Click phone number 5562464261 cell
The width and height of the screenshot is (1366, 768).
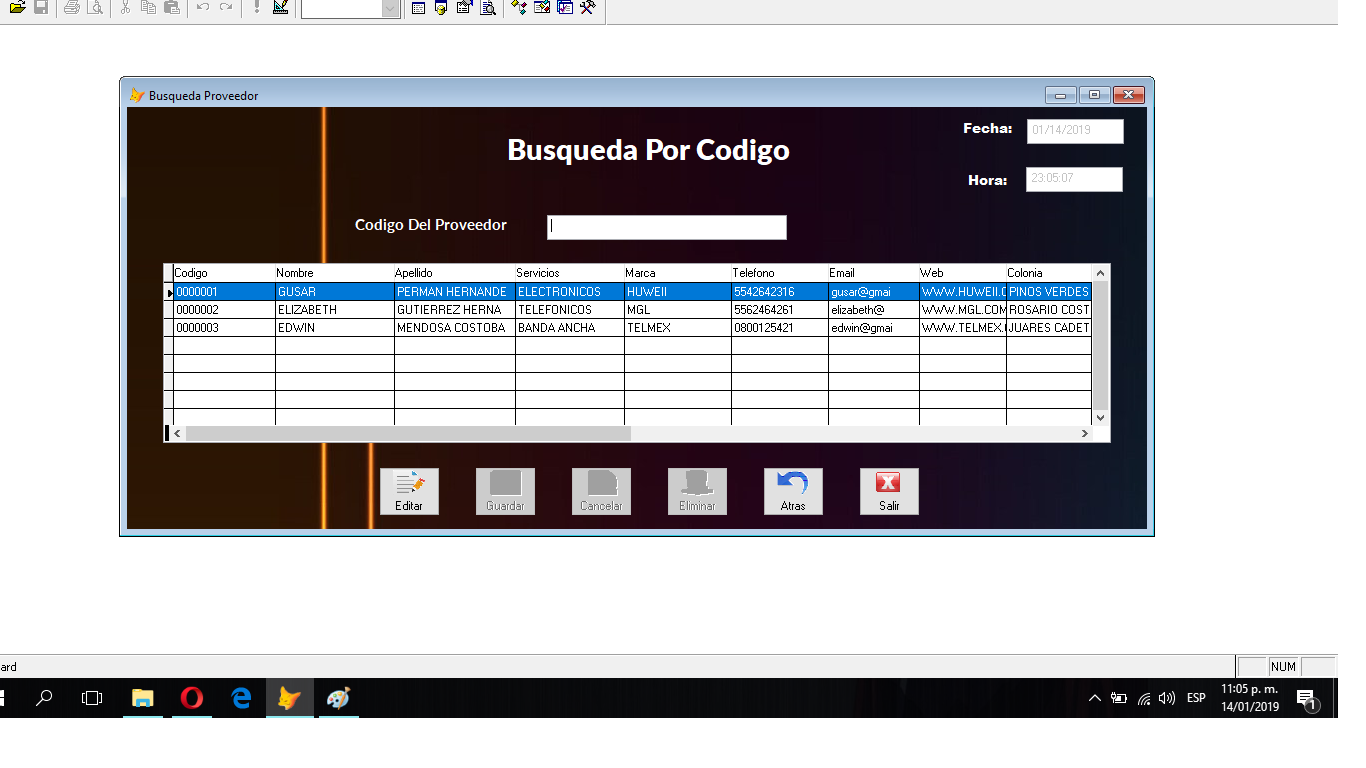pyautogui.click(x=779, y=310)
